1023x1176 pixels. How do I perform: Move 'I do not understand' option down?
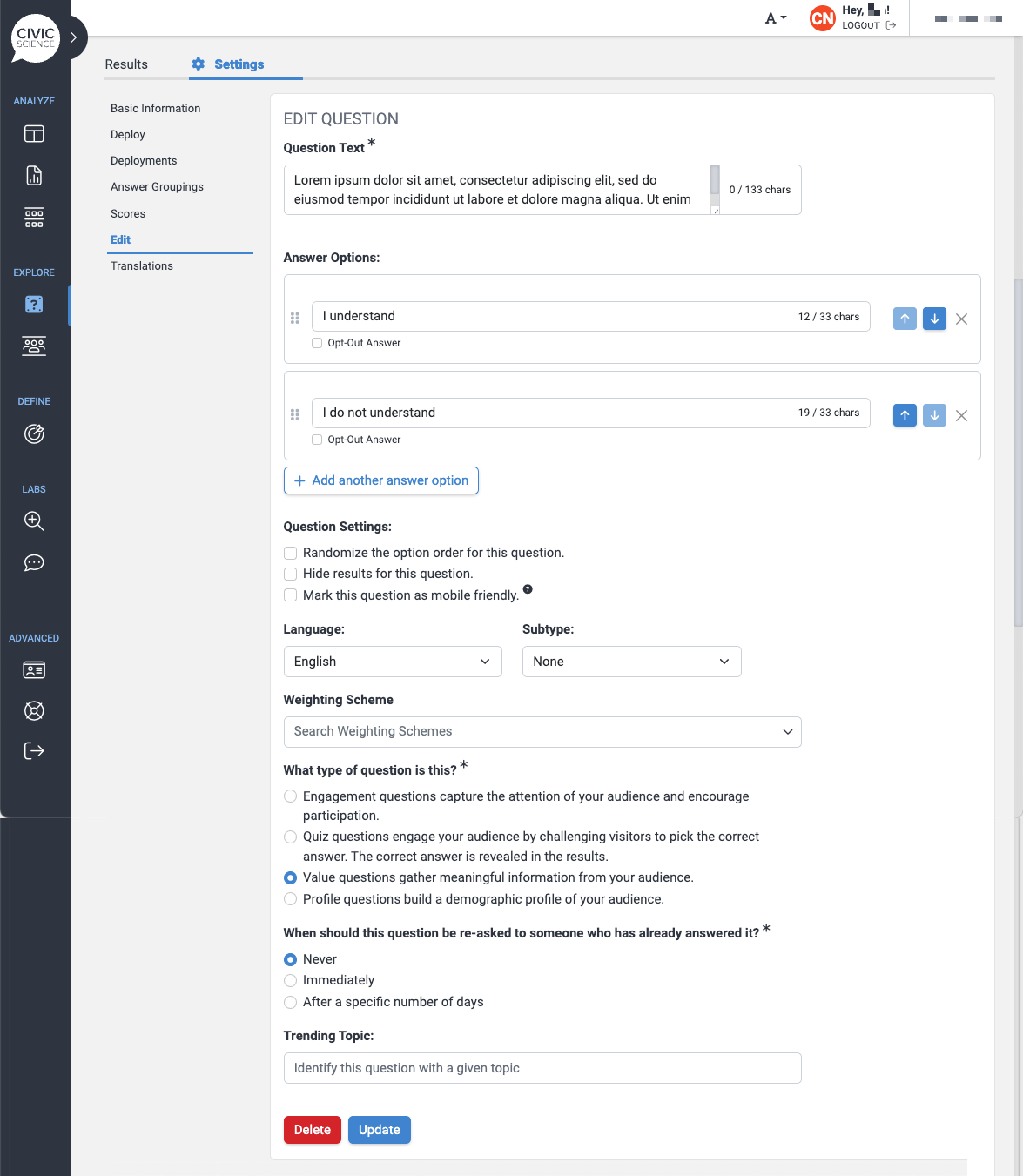point(934,415)
